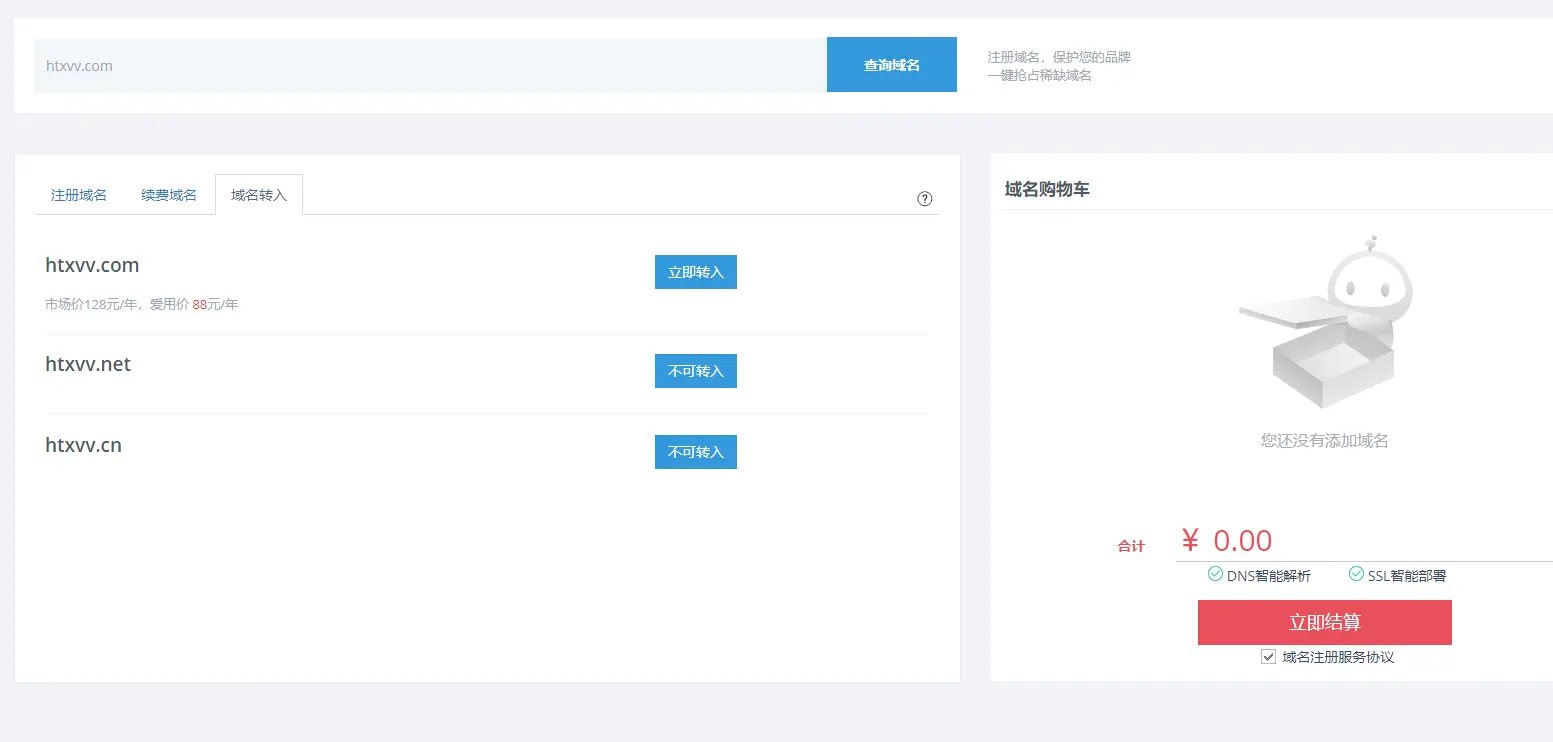This screenshot has height=742, width=1553.
Task: Focus the domain search input field
Action: (x=430, y=66)
